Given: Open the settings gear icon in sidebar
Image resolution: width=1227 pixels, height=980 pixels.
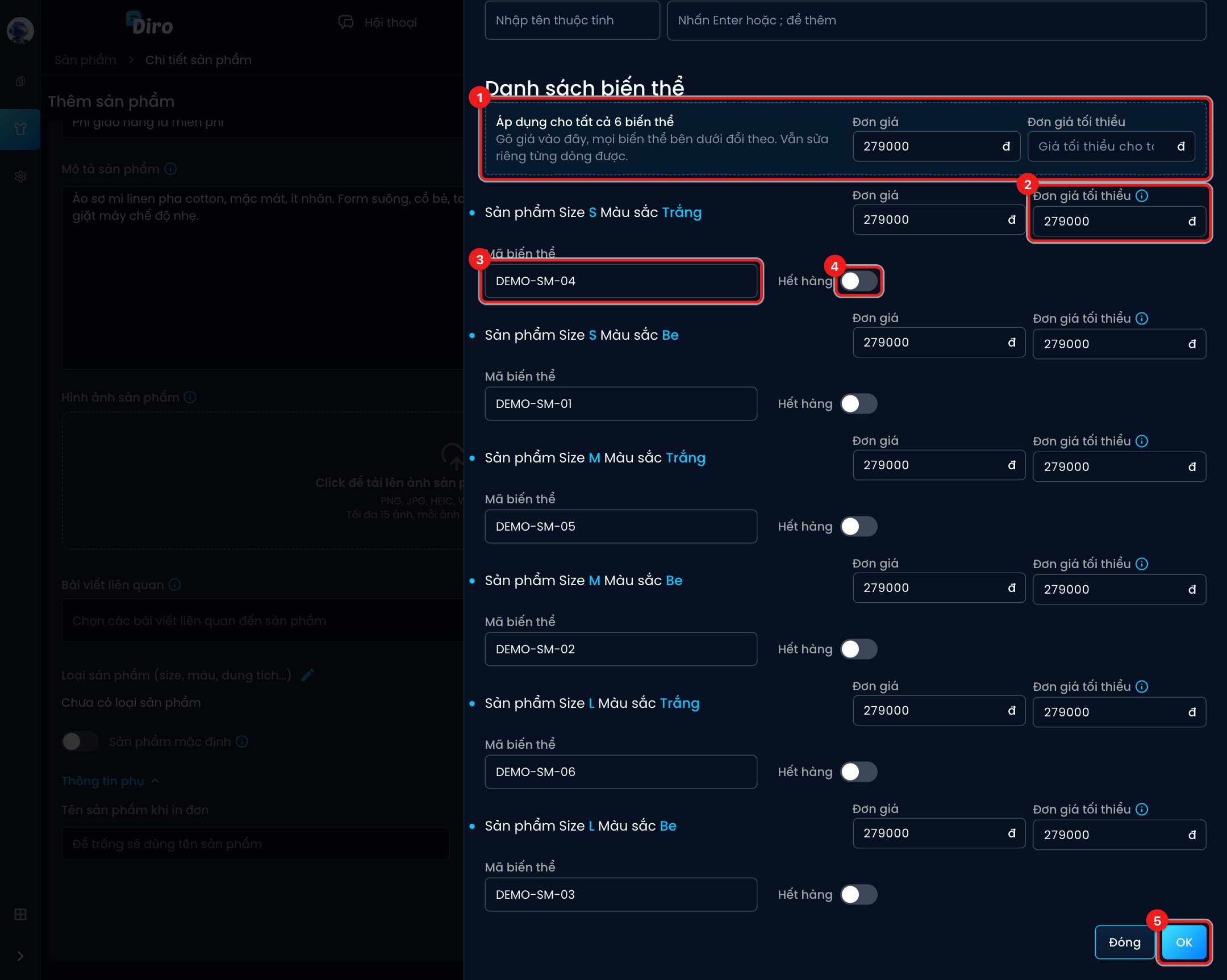Looking at the screenshot, I should tap(20, 177).
